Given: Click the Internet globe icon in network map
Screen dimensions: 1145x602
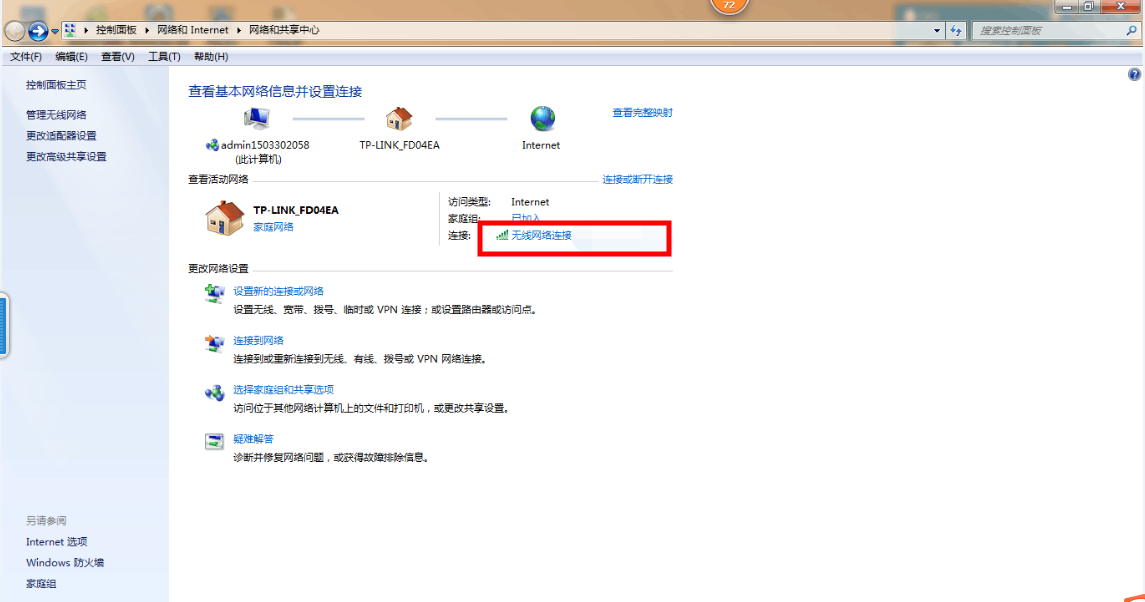Looking at the screenshot, I should pyautogui.click(x=542, y=118).
